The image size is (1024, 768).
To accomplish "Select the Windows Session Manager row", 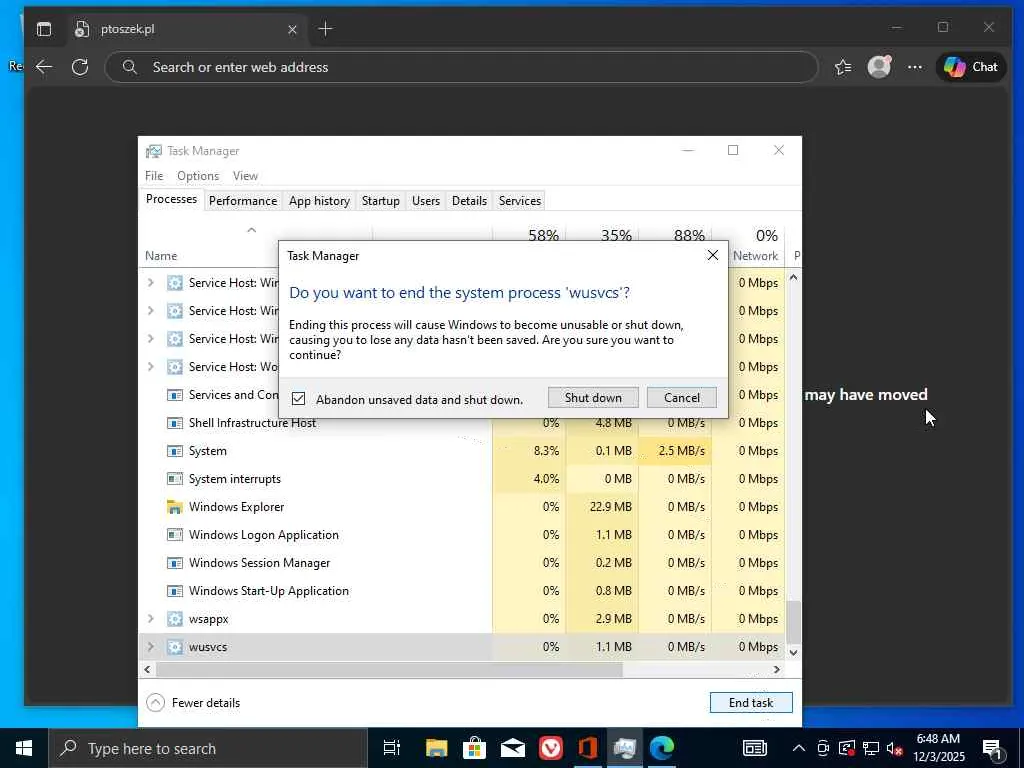I will [462, 563].
